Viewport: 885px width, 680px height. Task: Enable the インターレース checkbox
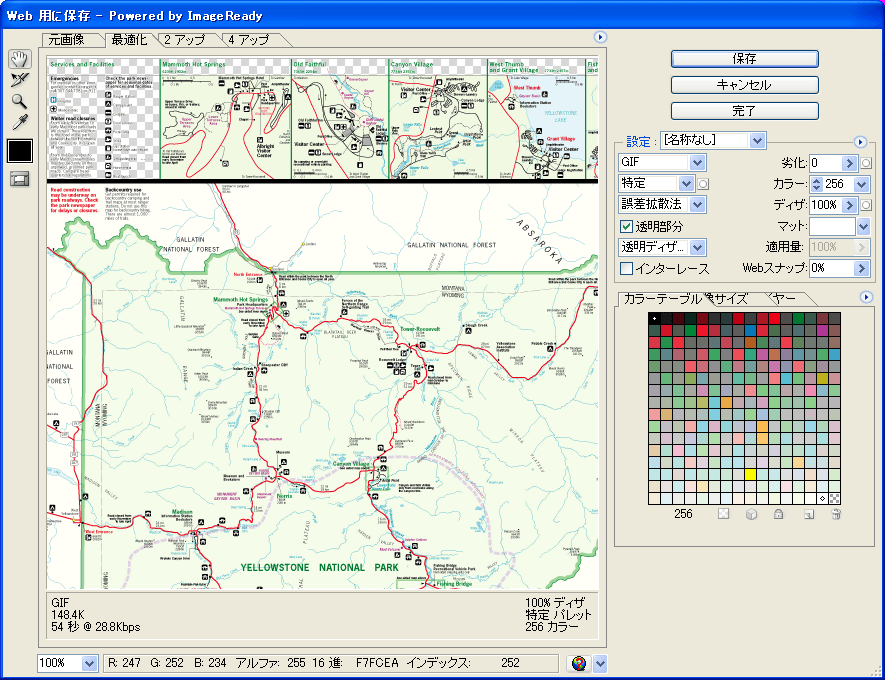point(626,269)
